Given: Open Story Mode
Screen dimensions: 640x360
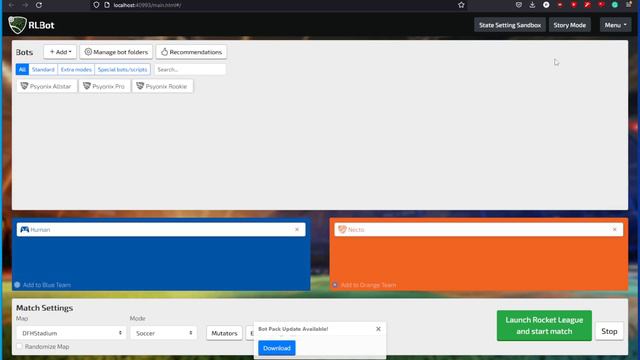Looking at the screenshot, I should click(569, 25).
